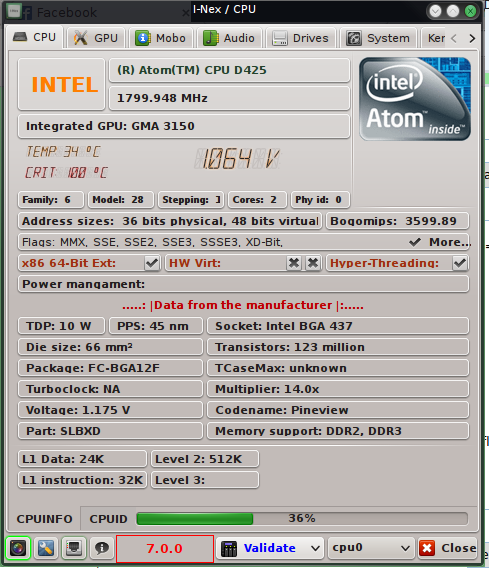Viewport: 489px width, 569px height.
Task: Click the L1 instruction: 32K field
Action: [x=82, y=480]
